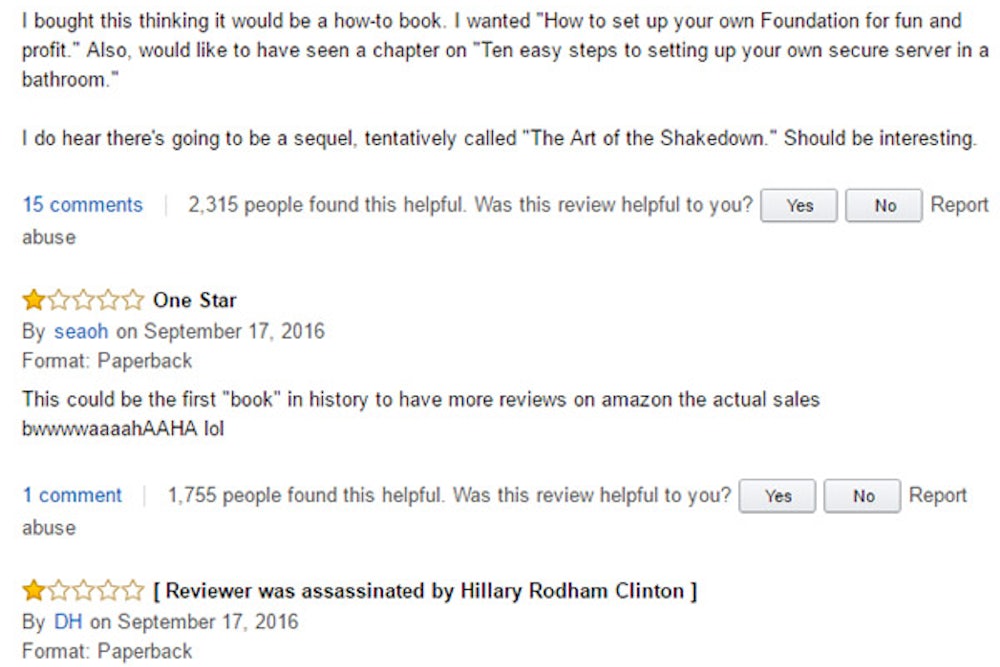This screenshot has height=667, width=1000.
Task: Open the 1 comment link
Action: pyautogui.click(x=72, y=495)
